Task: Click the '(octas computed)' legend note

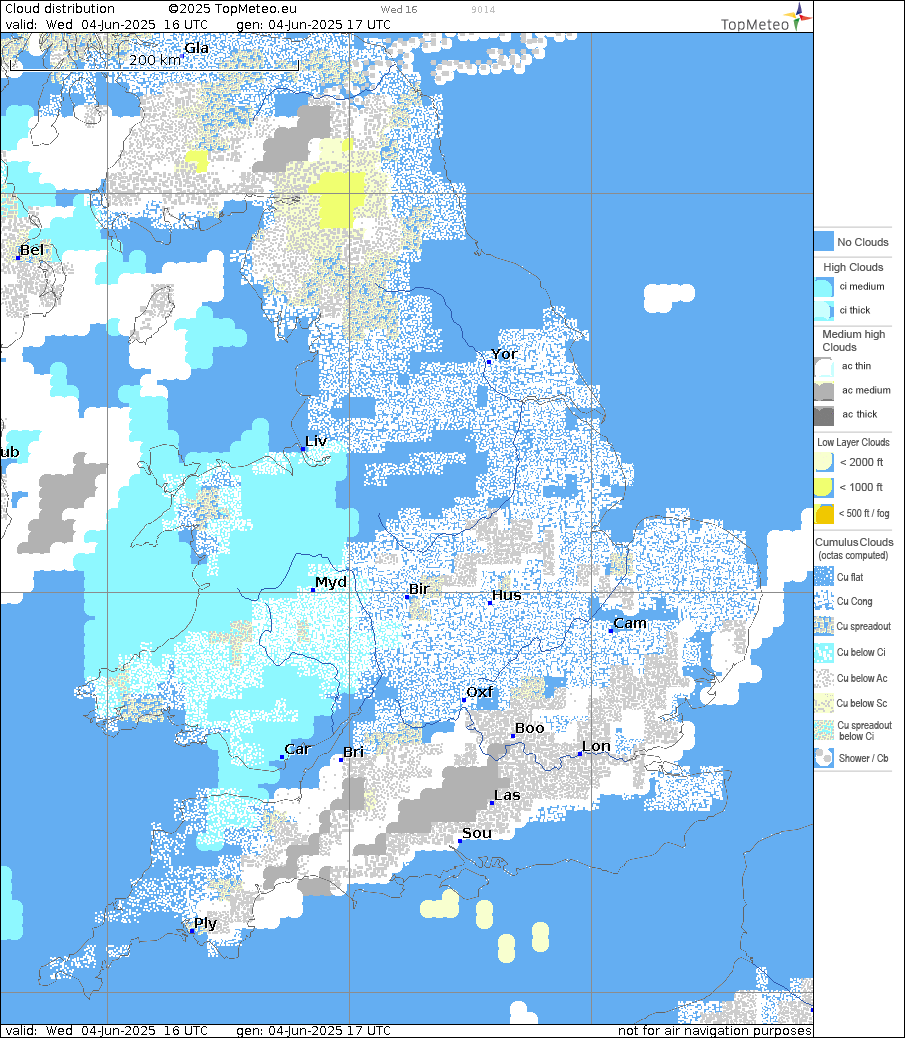Action: tap(853, 555)
